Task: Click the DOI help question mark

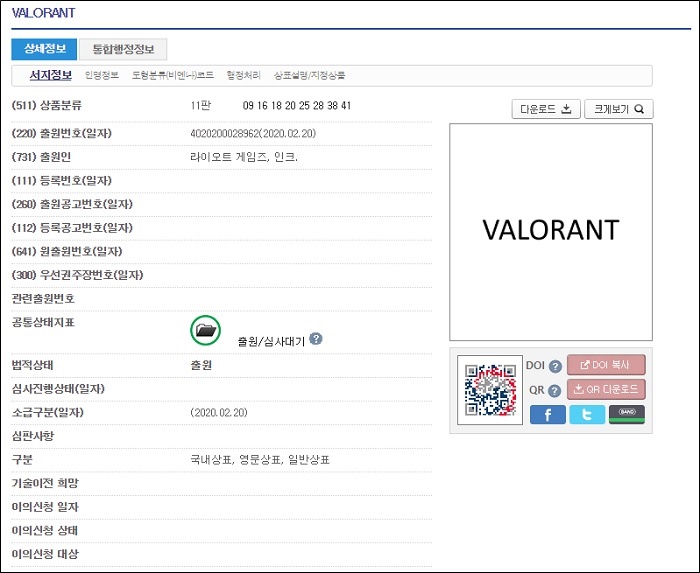Action: [x=555, y=366]
